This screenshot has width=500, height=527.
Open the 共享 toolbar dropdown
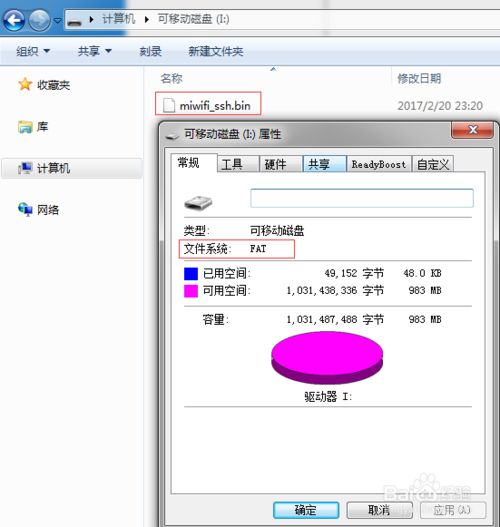point(94,51)
